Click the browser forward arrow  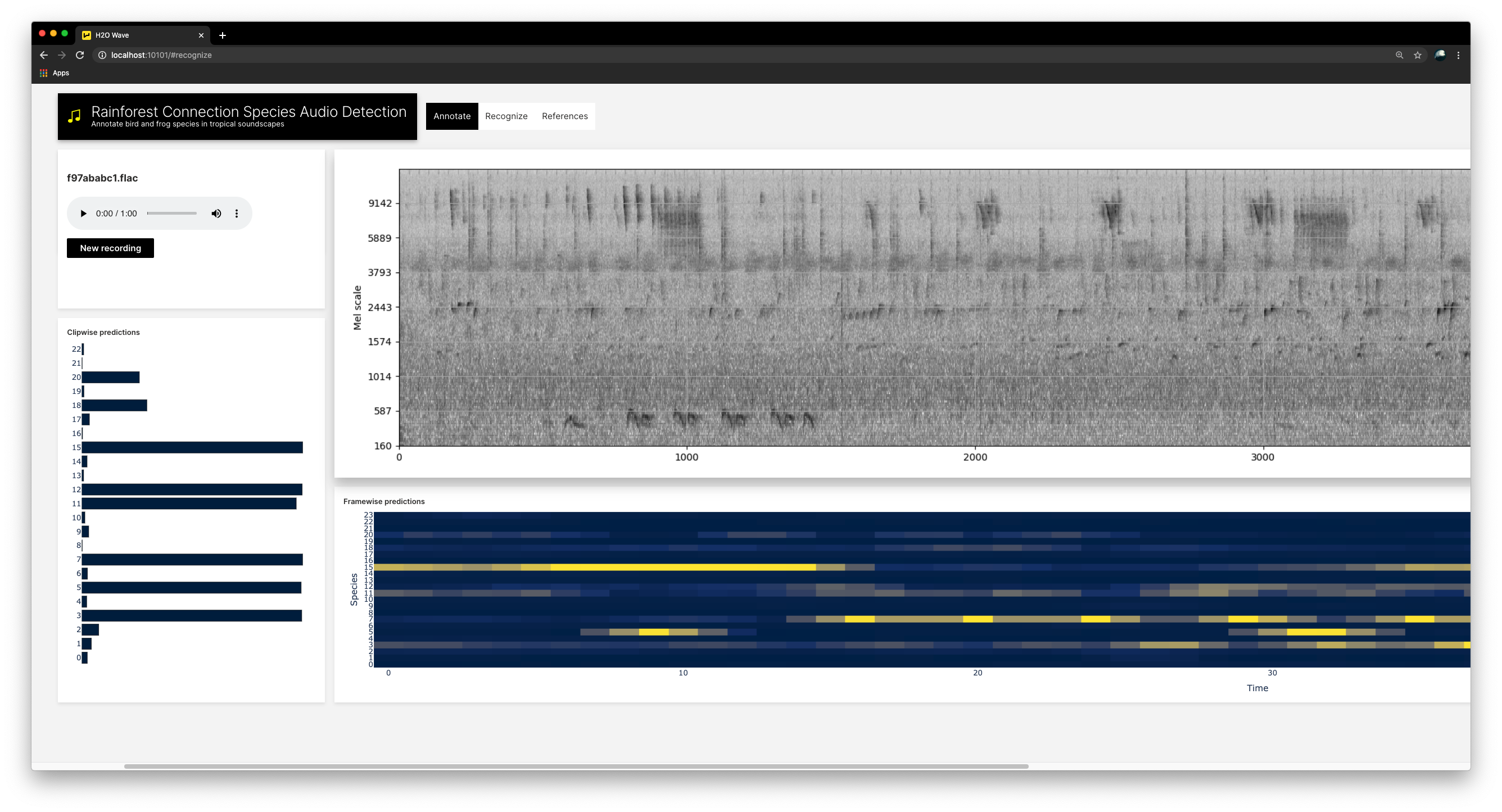62,55
